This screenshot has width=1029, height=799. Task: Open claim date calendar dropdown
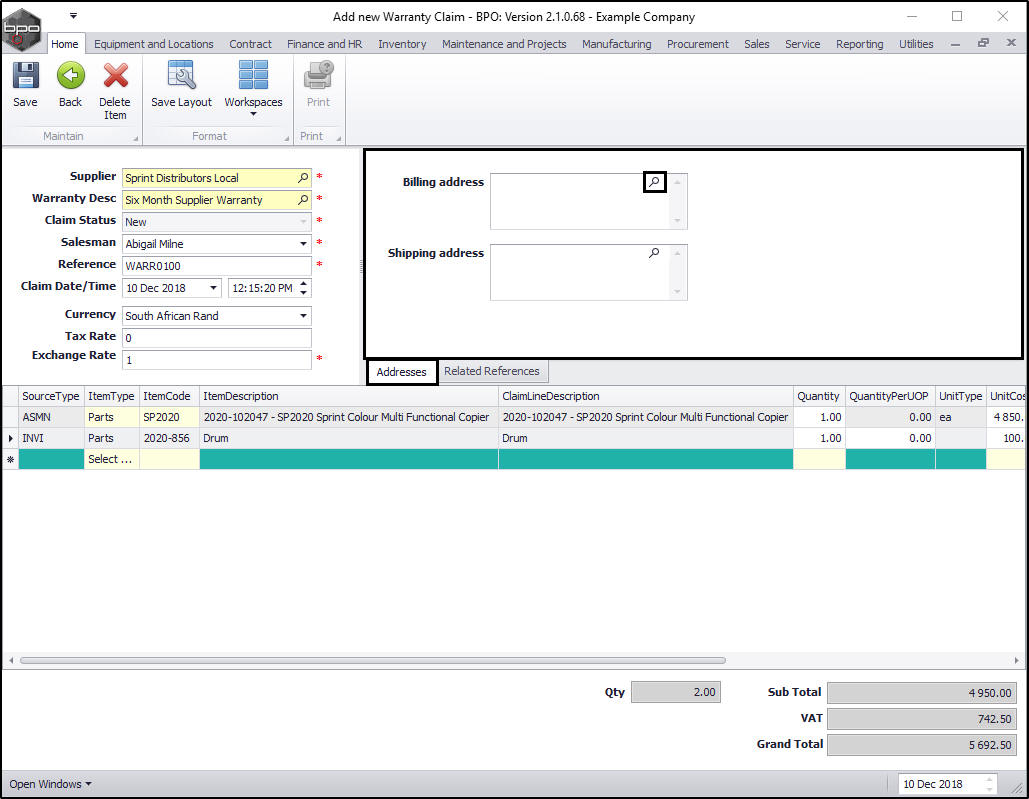click(213, 287)
